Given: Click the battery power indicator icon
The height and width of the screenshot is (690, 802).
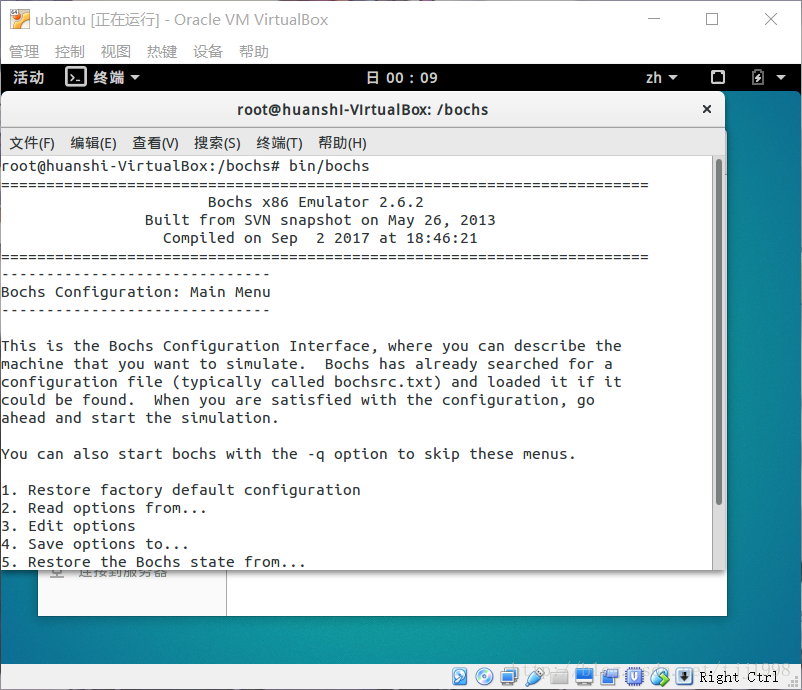Looking at the screenshot, I should (x=758, y=77).
